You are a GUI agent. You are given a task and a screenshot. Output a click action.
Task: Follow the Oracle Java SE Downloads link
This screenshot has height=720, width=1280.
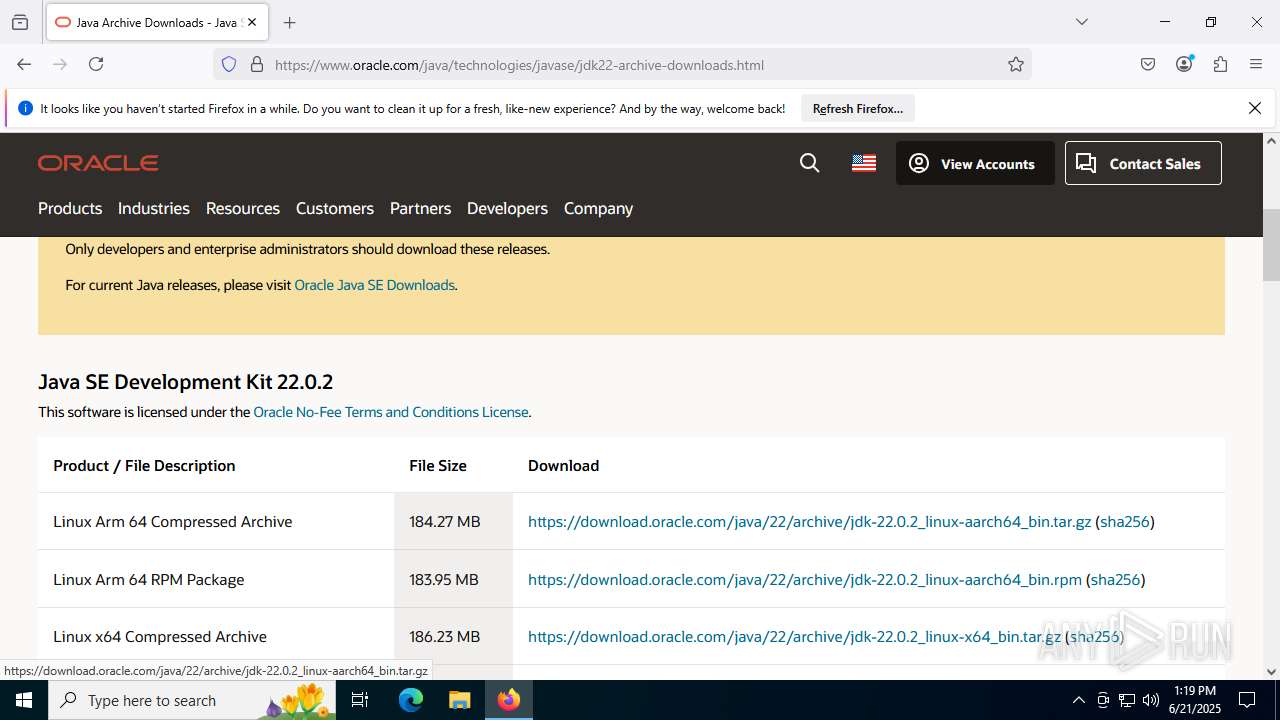tap(375, 285)
